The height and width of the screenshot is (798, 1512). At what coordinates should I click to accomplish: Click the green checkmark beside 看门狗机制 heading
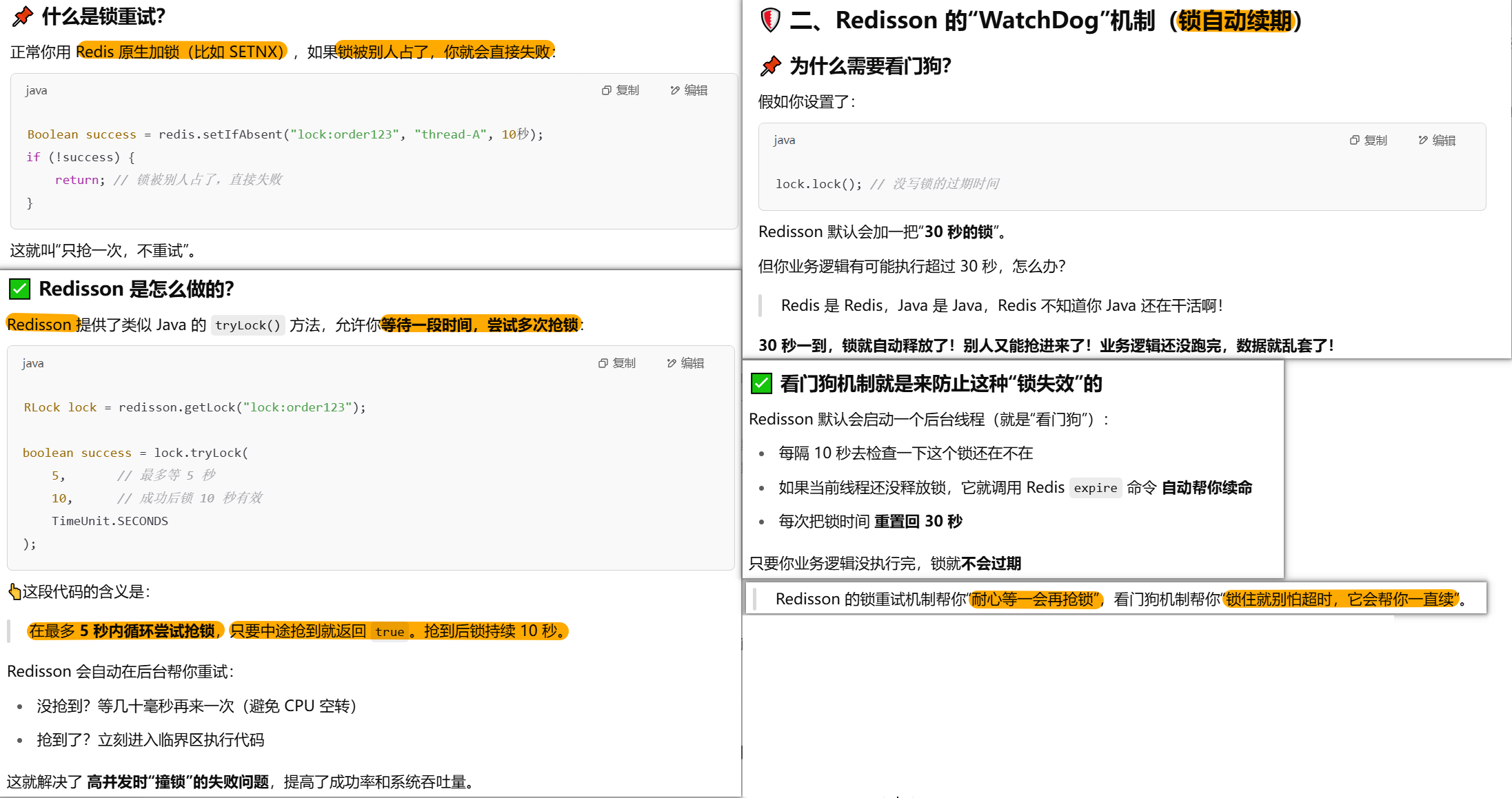pos(761,383)
